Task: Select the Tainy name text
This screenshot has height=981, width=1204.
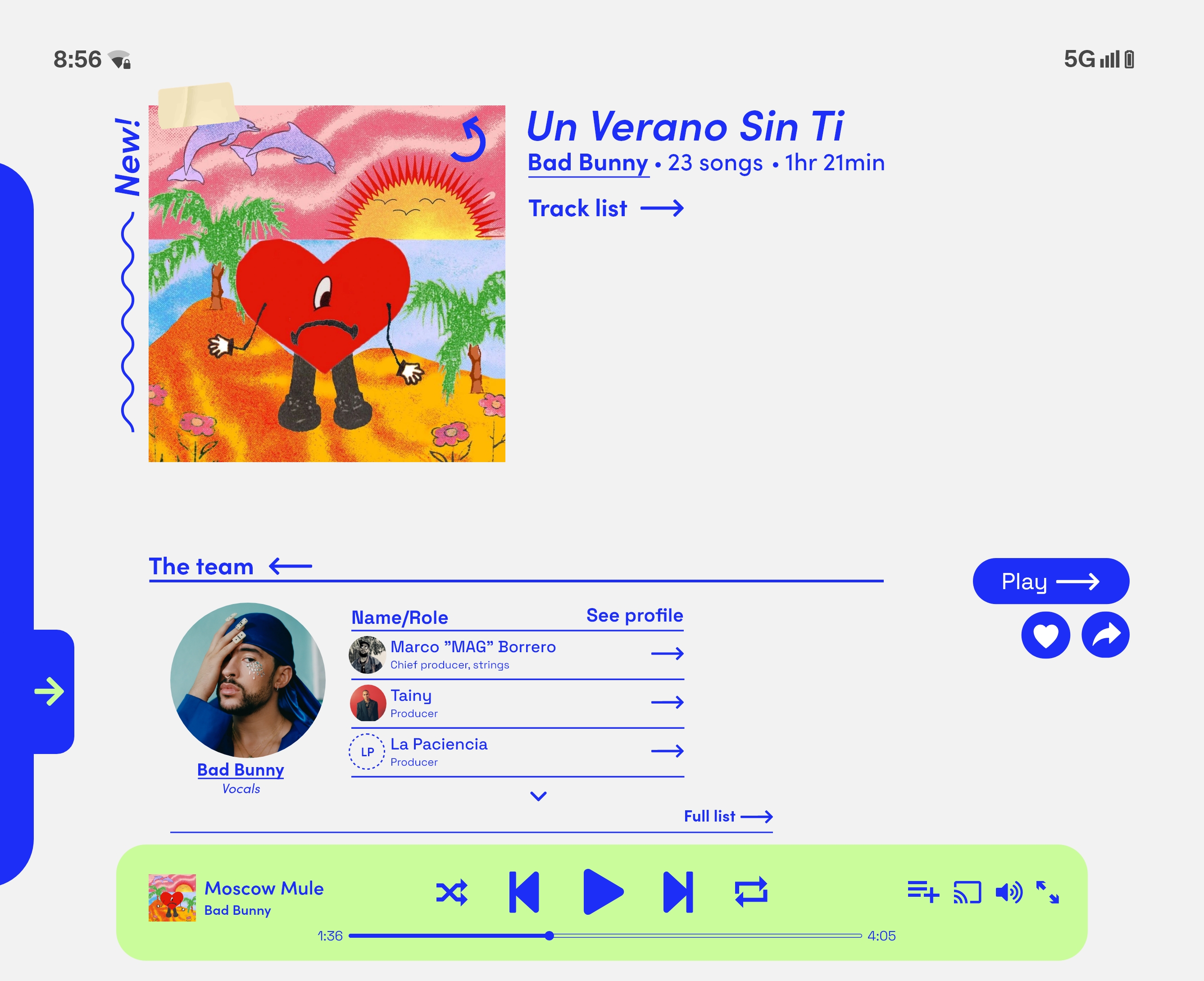Action: [411, 695]
